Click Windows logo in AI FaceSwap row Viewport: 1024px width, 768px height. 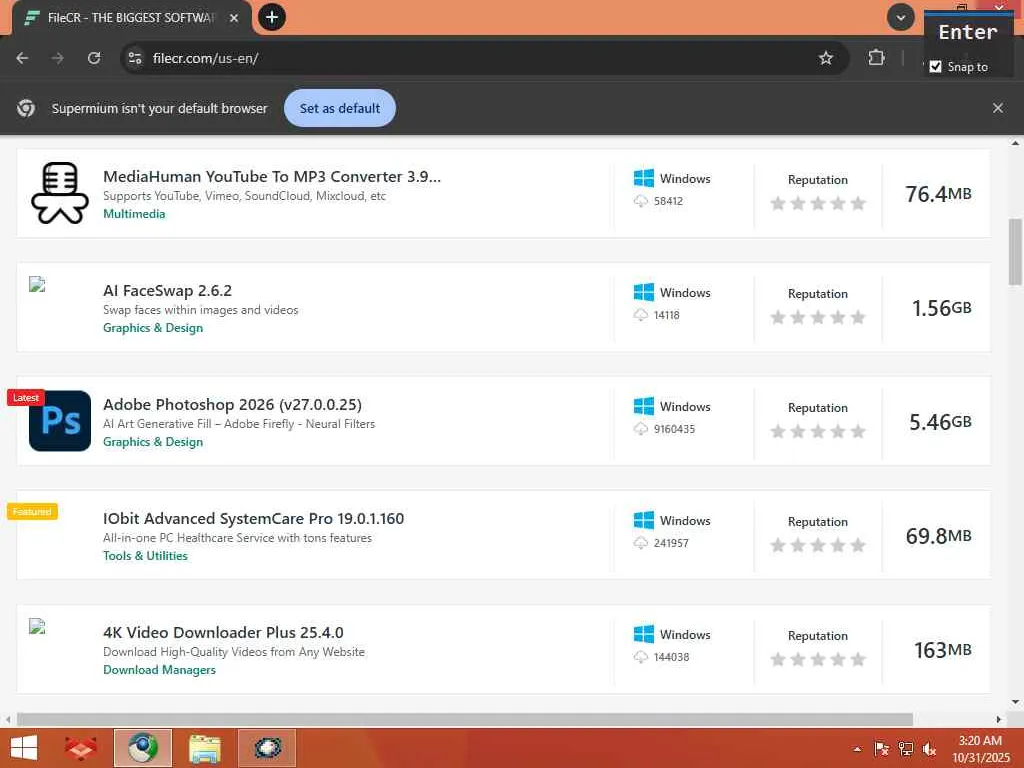[x=644, y=293]
